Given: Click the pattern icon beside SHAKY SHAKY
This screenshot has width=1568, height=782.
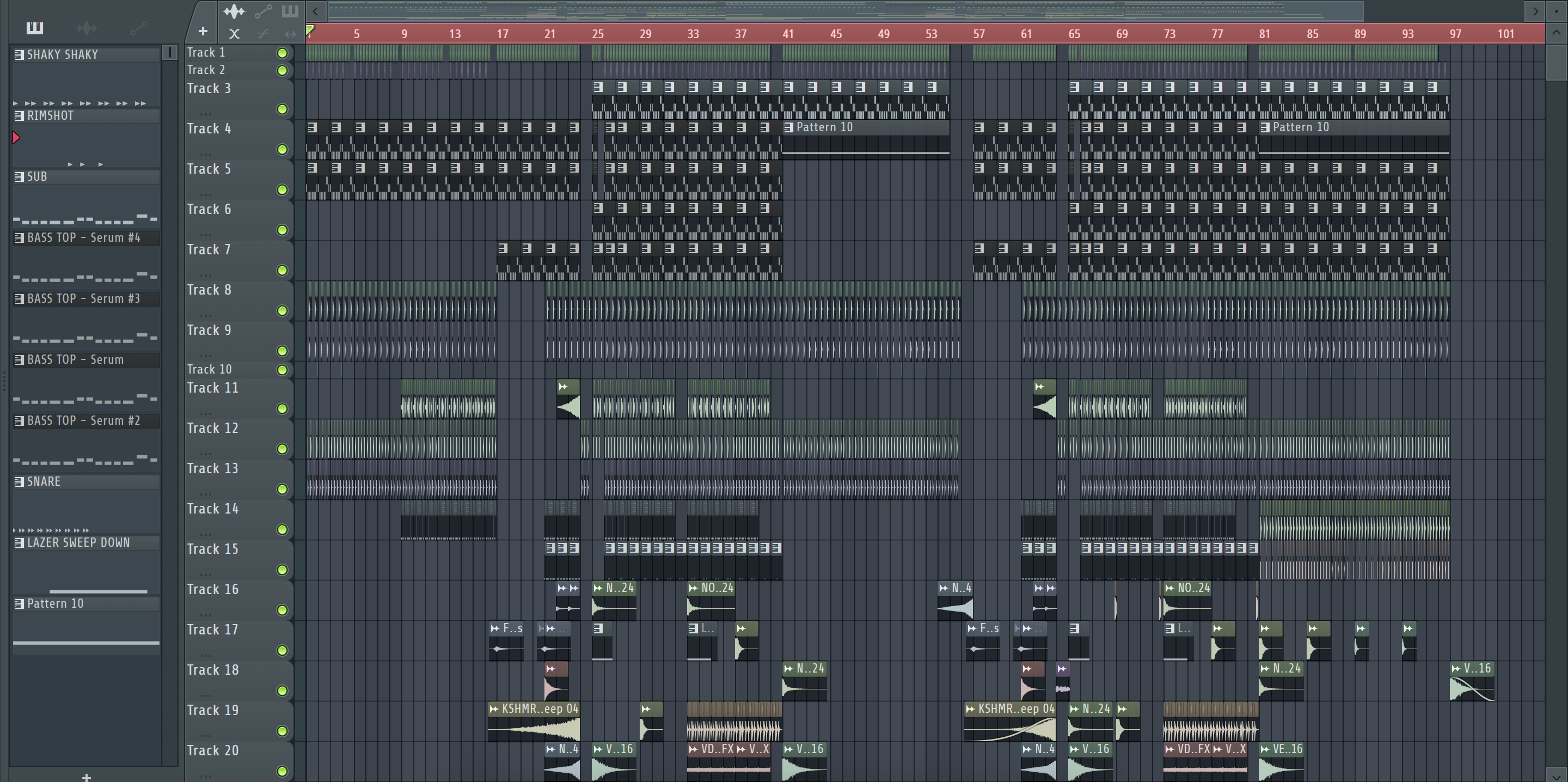Looking at the screenshot, I should pos(20,55).
